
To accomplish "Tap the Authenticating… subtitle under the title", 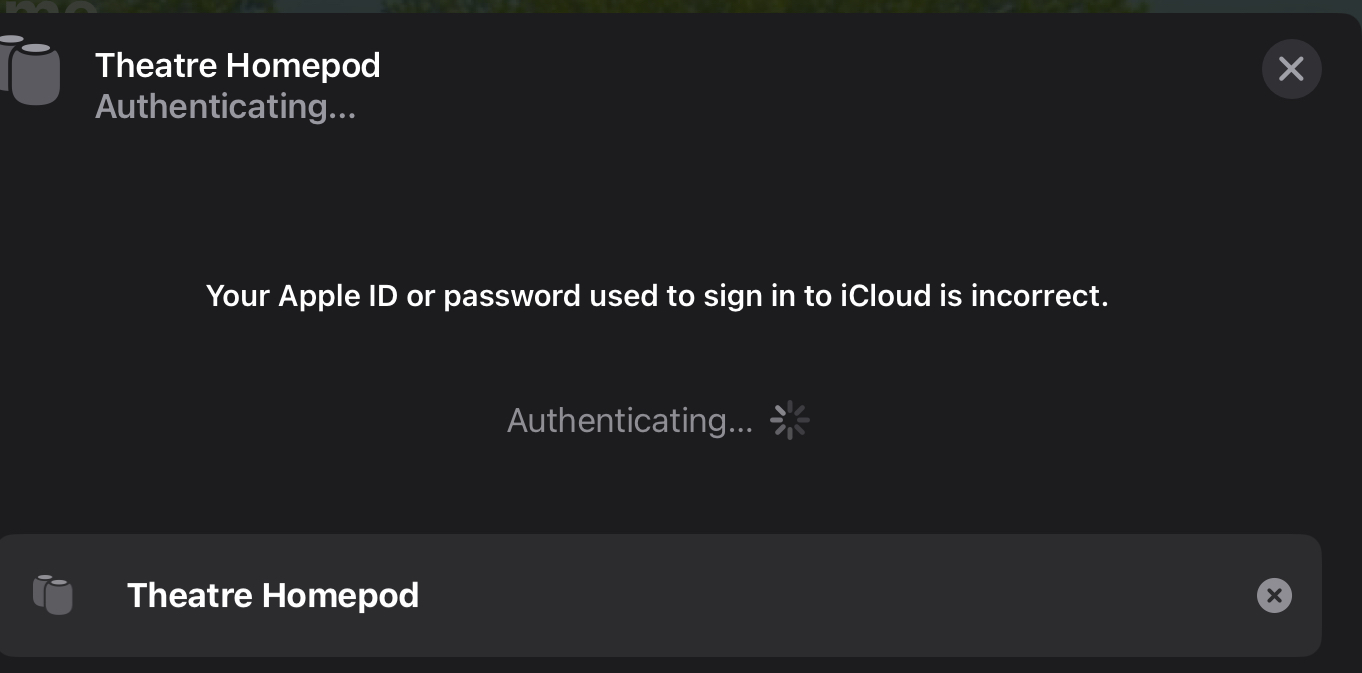I will [x=226, y=106].
